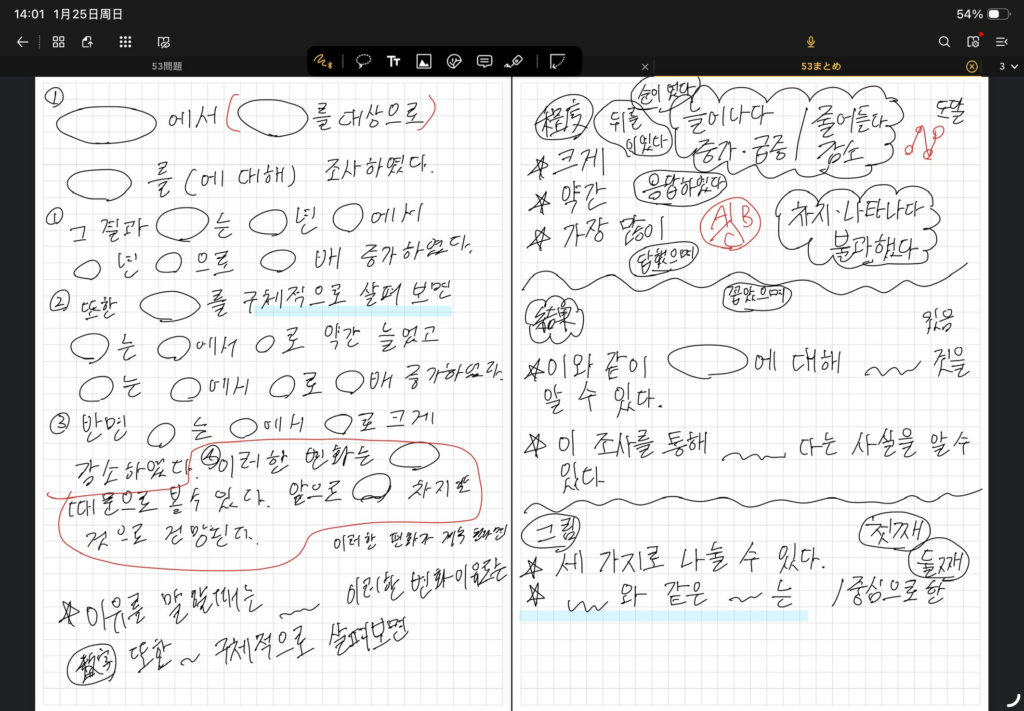Open the sticker tool
The width and height of the screenshot is (1024, 711).
(x=454, y=61)
